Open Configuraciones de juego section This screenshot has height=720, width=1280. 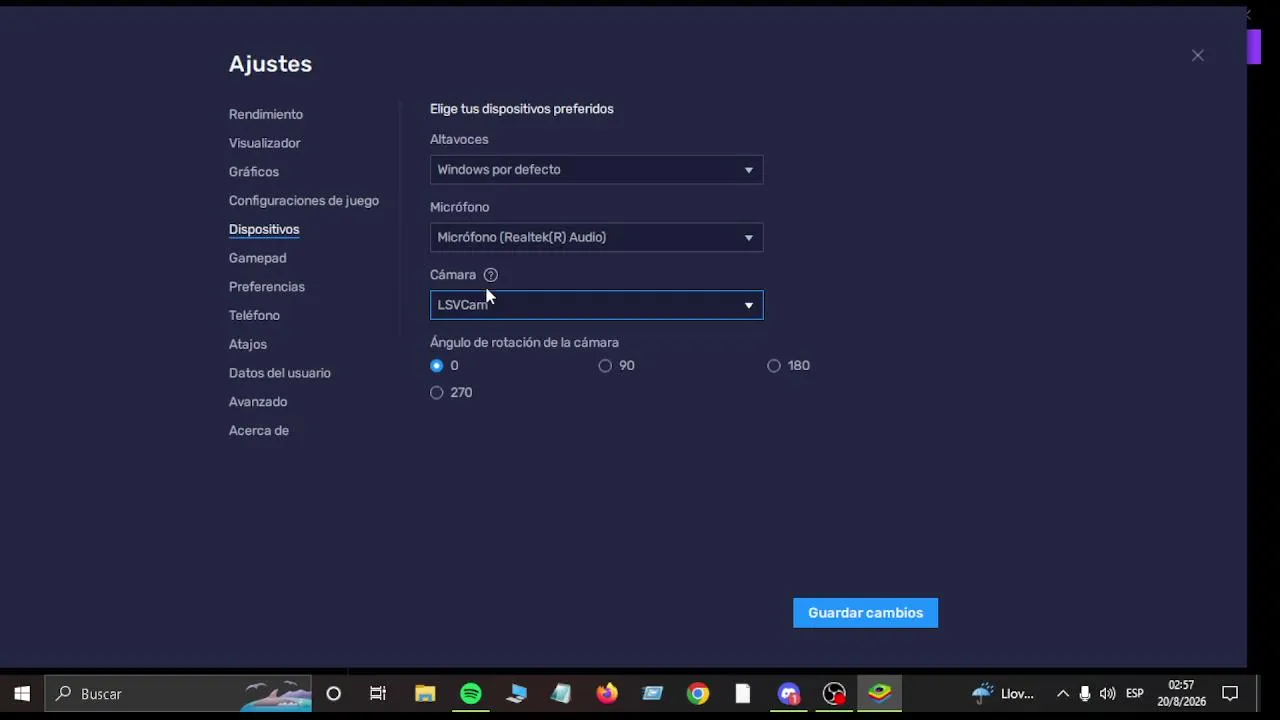(303, 201)
